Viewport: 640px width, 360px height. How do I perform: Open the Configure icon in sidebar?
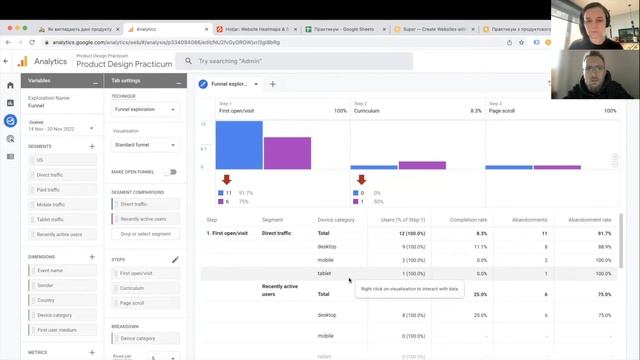coord(10,156)
